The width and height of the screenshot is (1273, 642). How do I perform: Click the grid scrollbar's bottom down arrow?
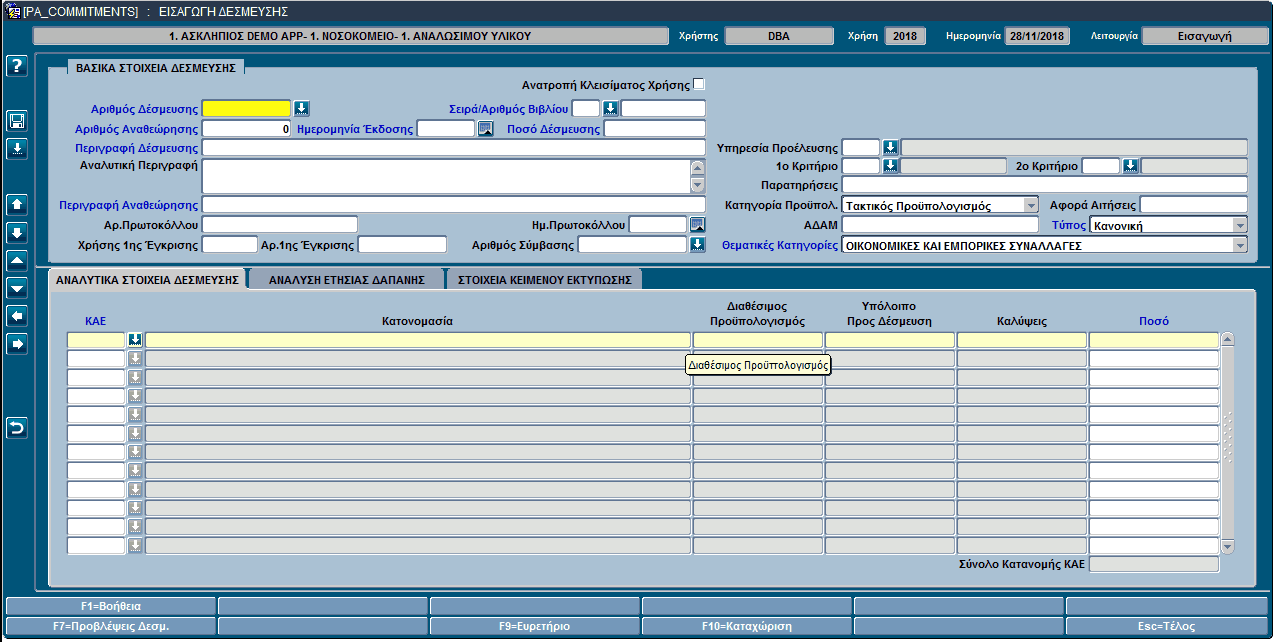(1228, 547)
